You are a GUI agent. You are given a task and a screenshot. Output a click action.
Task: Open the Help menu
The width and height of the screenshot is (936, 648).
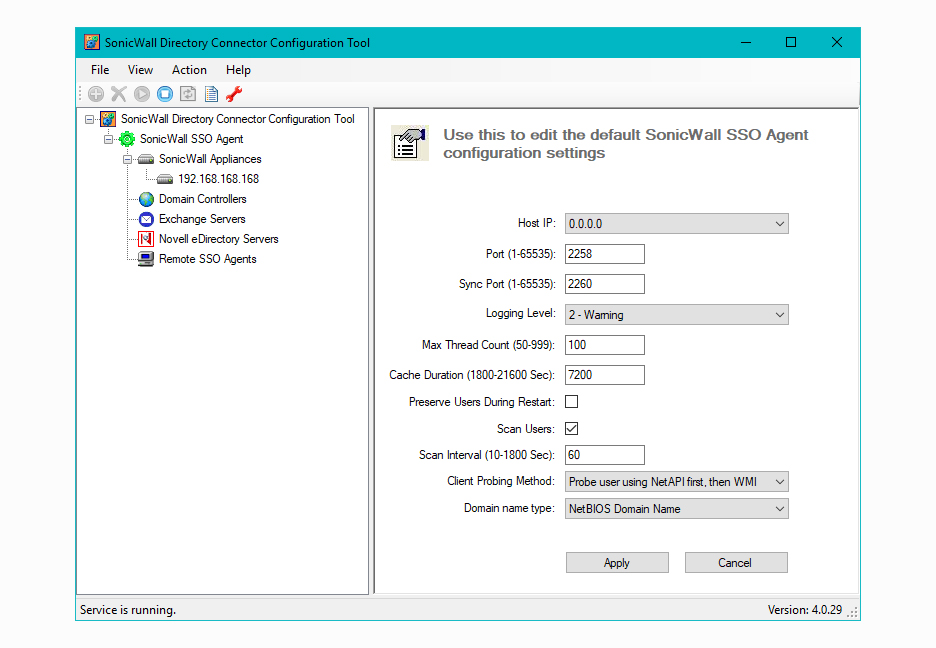tap(238, 70)
